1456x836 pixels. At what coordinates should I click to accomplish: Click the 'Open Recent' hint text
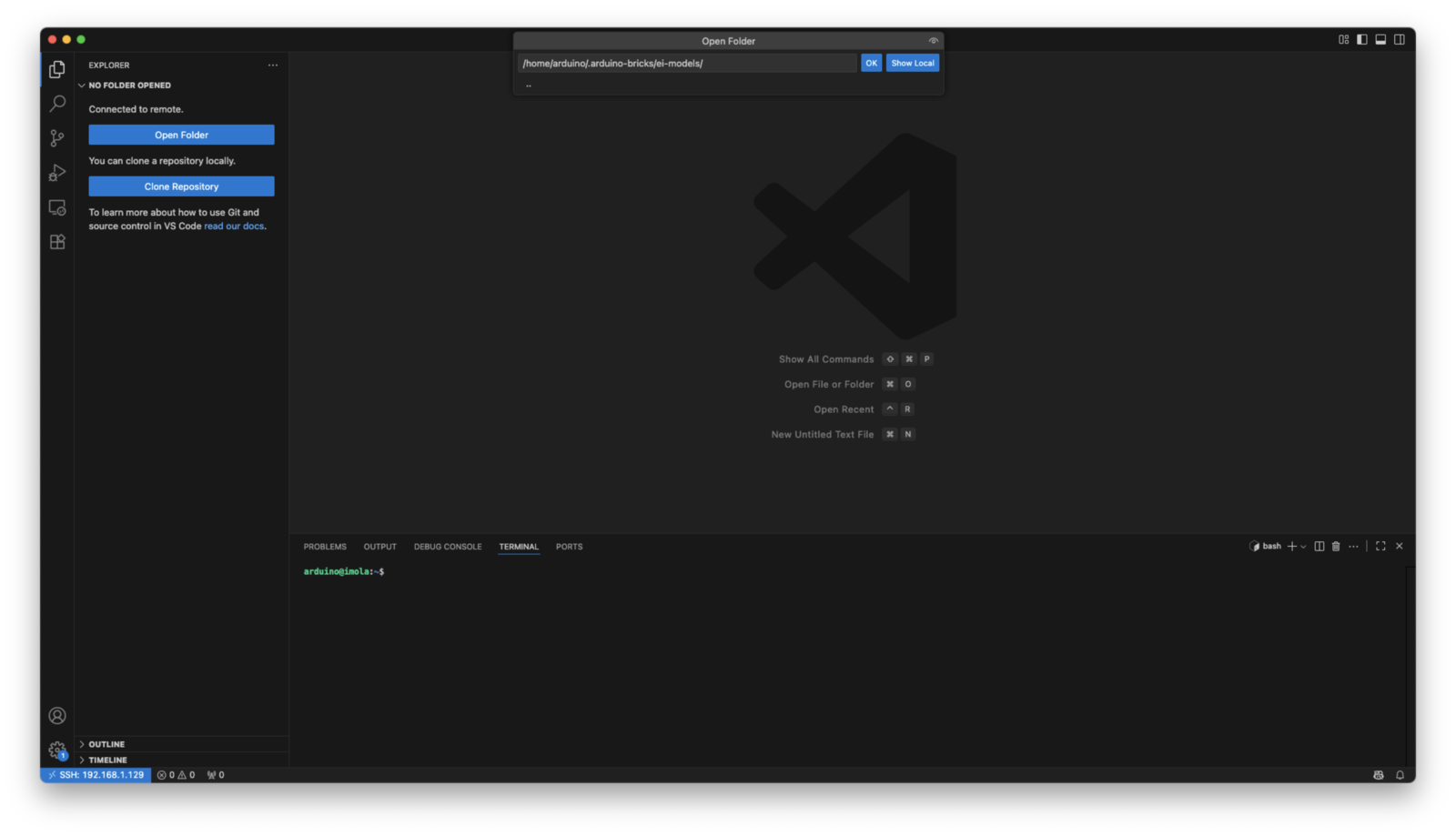tap(844, 409)
